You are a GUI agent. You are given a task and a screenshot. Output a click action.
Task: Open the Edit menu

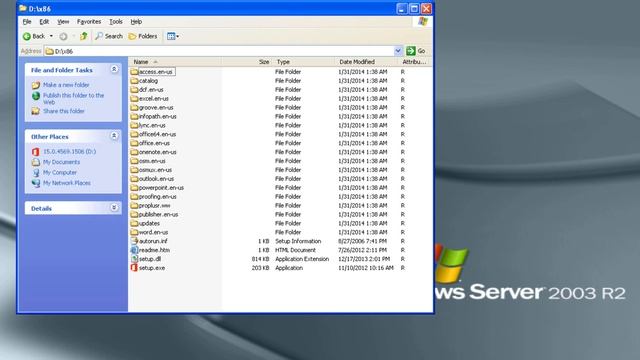[x=44, y=22]
